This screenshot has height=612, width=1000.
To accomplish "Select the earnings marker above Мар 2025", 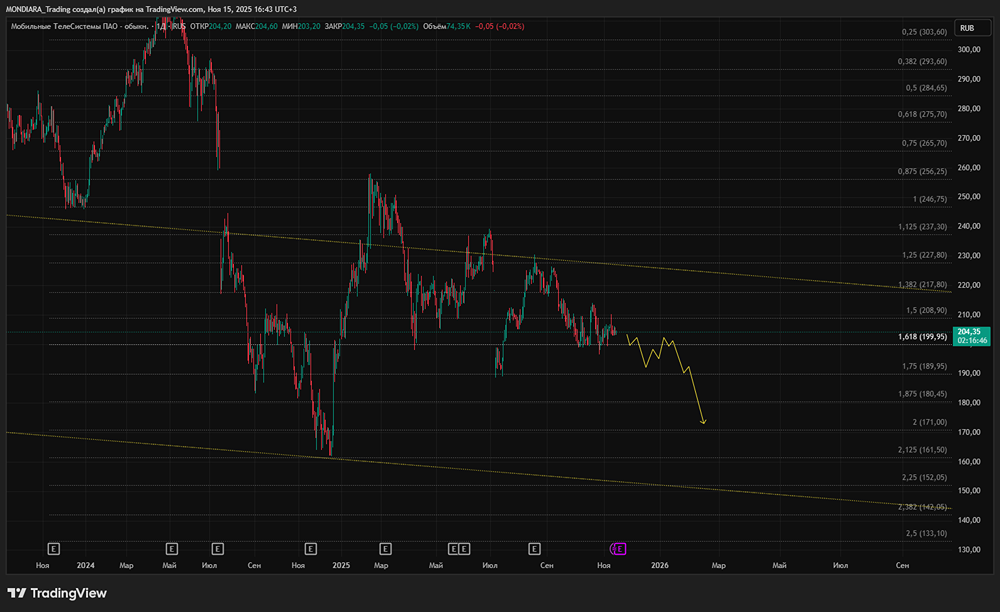I will (385, 548).
